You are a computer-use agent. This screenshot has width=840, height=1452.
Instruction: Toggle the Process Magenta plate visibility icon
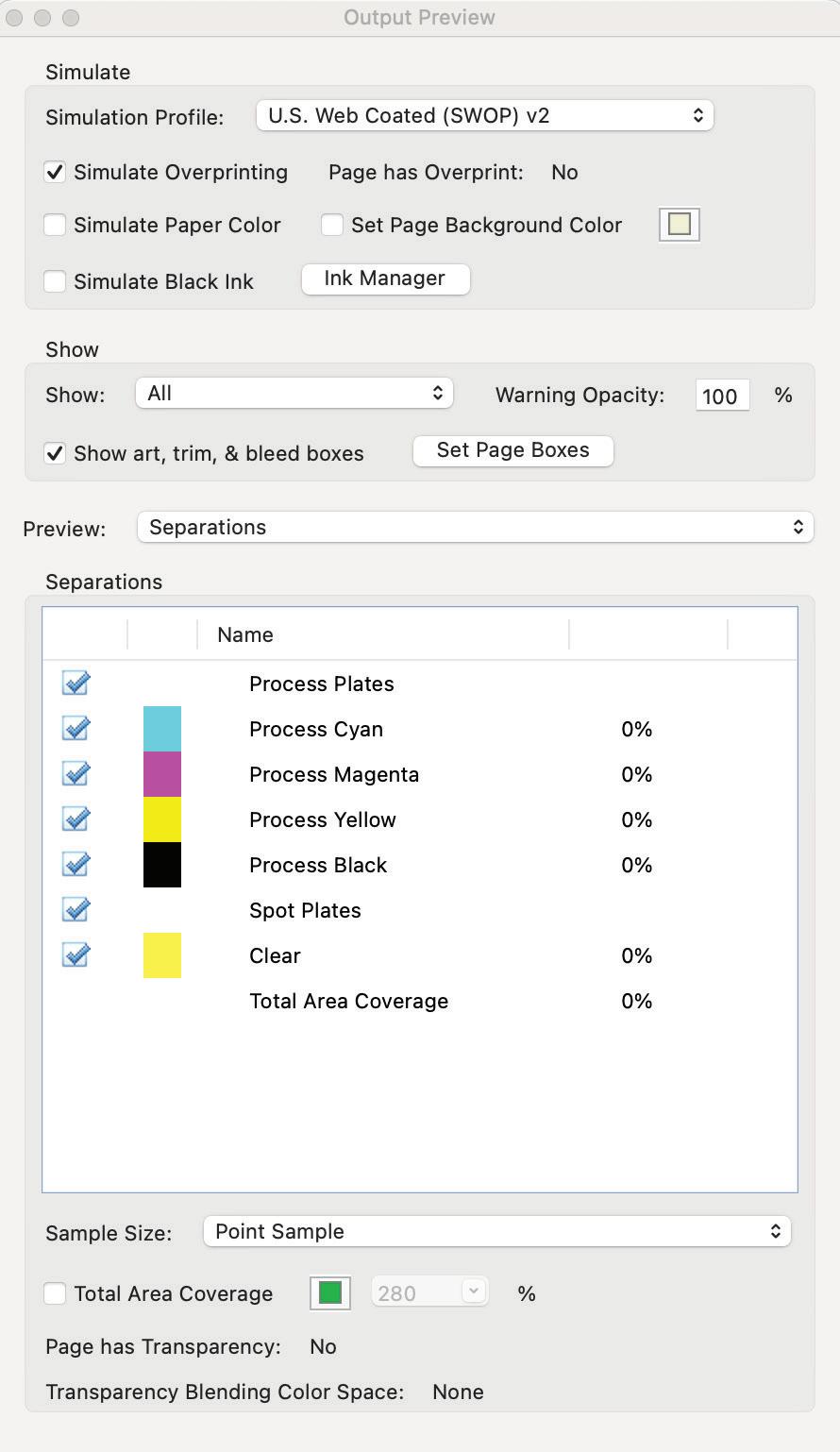76,773
